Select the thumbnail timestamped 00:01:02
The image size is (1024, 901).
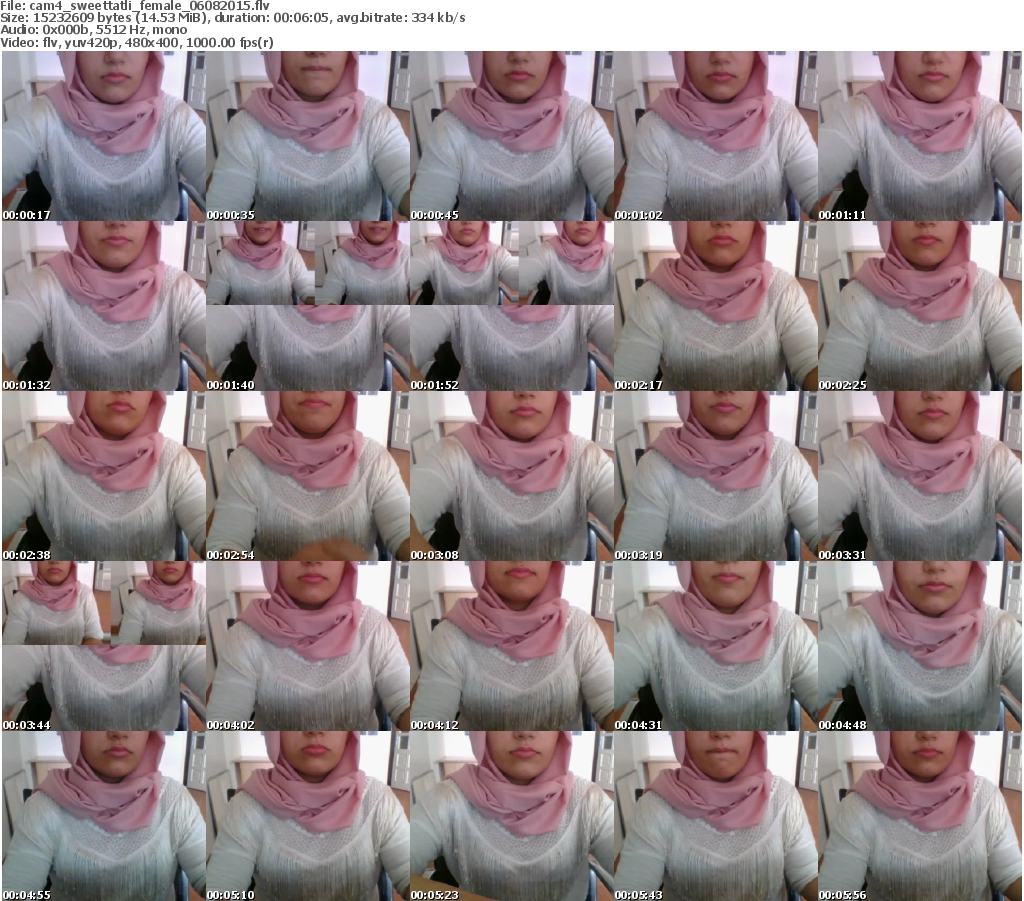[x=716, y=136]
